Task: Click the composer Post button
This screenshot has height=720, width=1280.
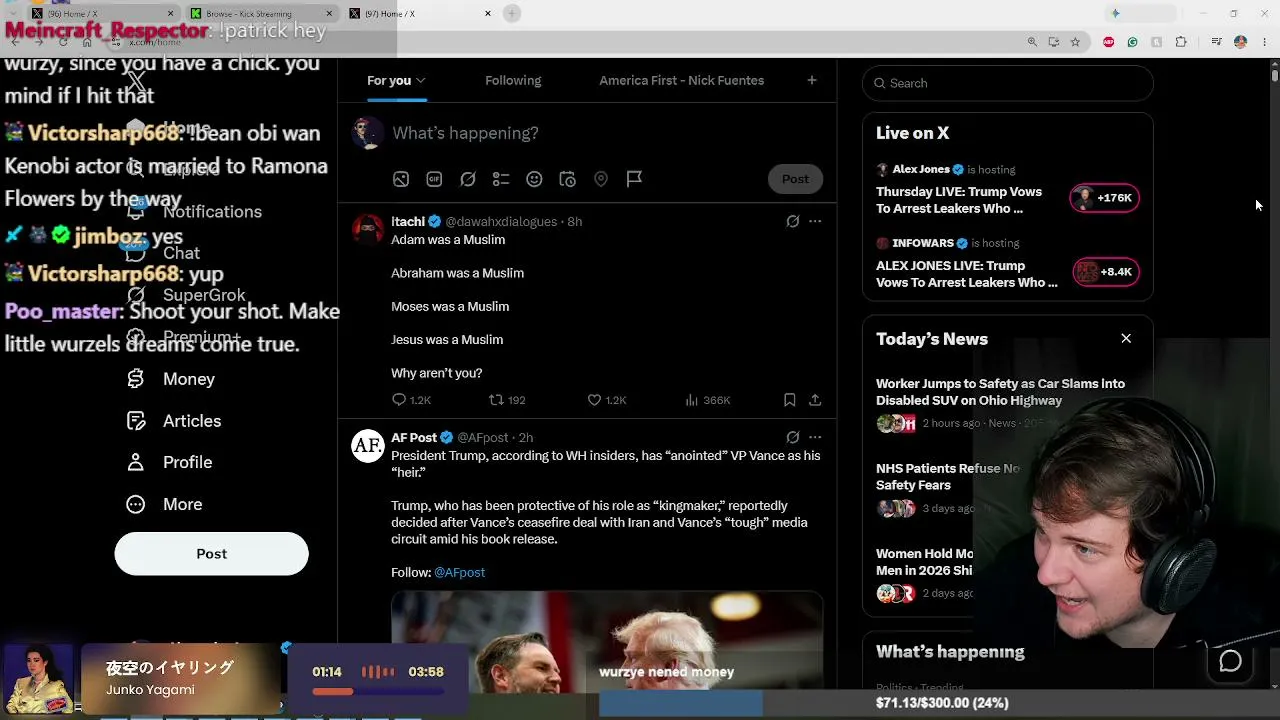Action: click(x=795, y=179)
